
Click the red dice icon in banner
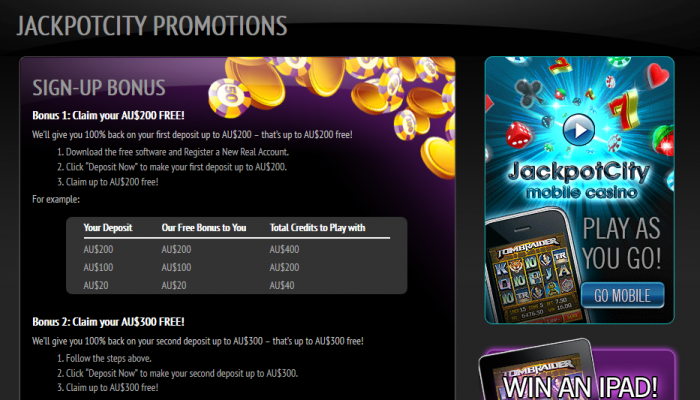click(518, 135)
